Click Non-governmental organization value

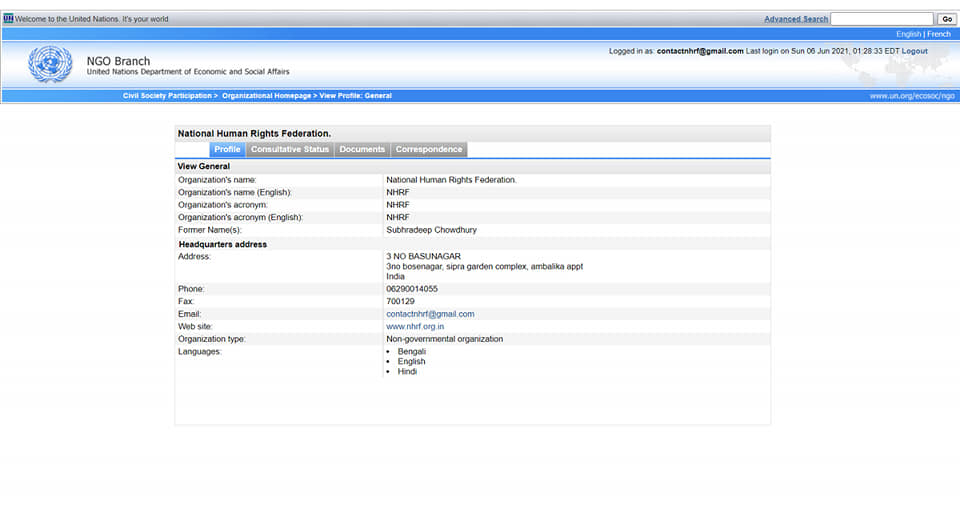(x=444, y=339)
